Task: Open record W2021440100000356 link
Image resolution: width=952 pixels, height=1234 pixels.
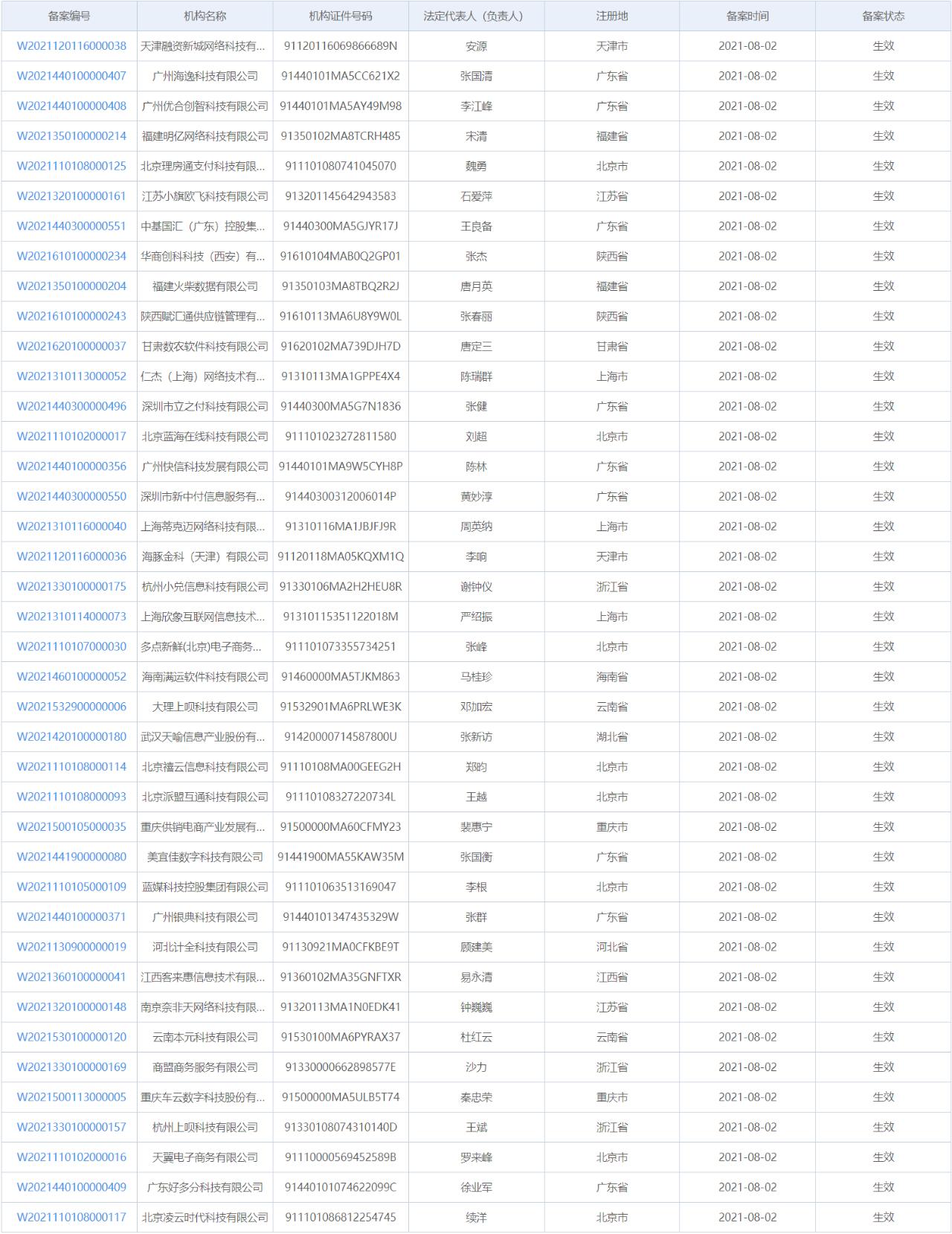Action: pyautogui.click(x=71, y=466)
